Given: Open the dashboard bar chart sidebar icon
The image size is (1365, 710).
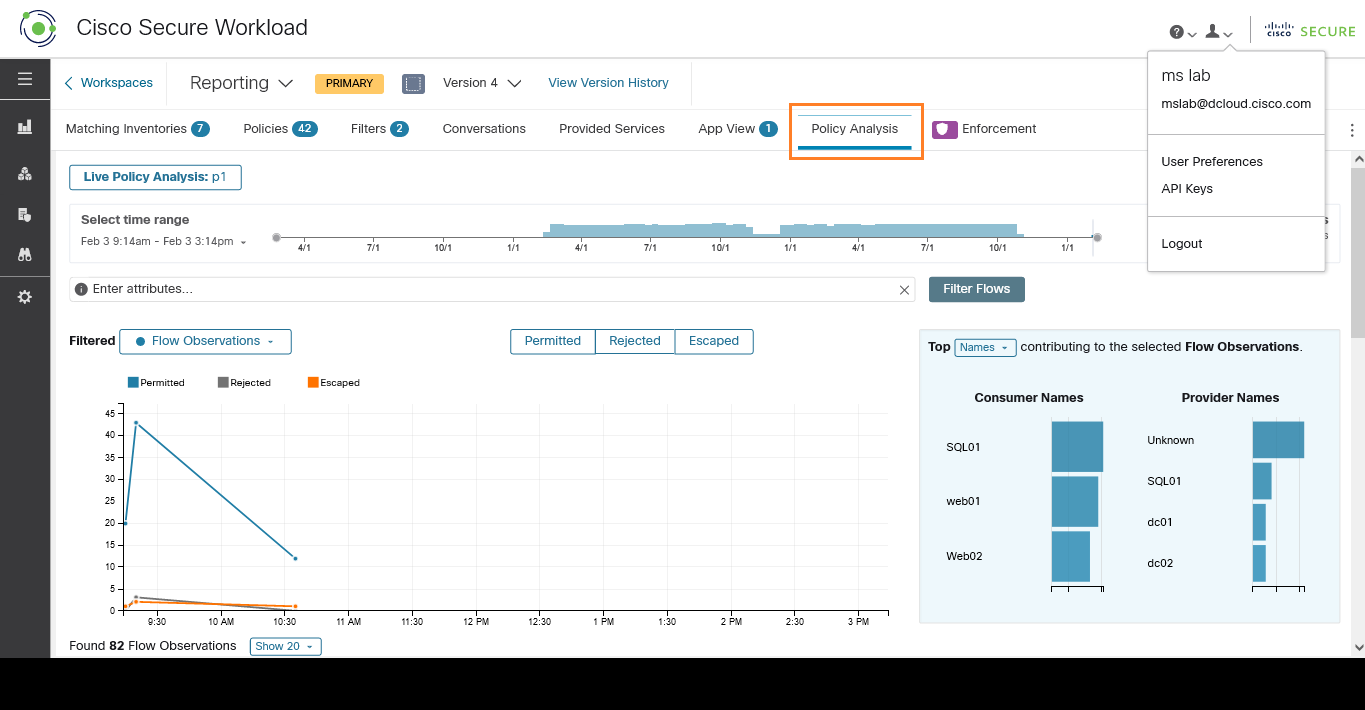Looking at the screenshot, I should pyautogui.click(x=25, y=127).
